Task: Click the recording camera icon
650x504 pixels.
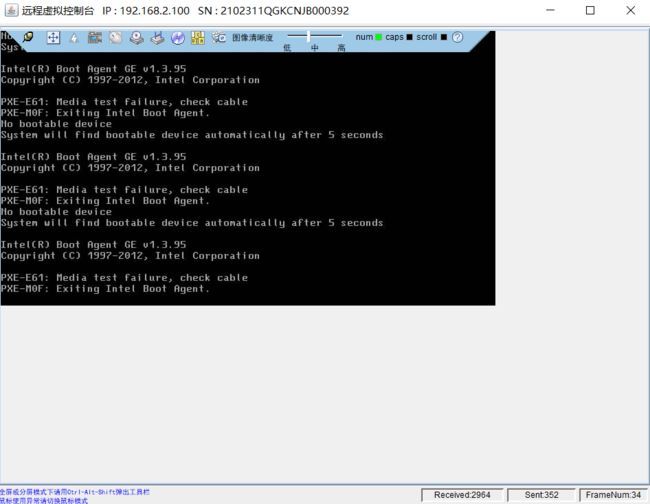Action: (x=218, y=38)
